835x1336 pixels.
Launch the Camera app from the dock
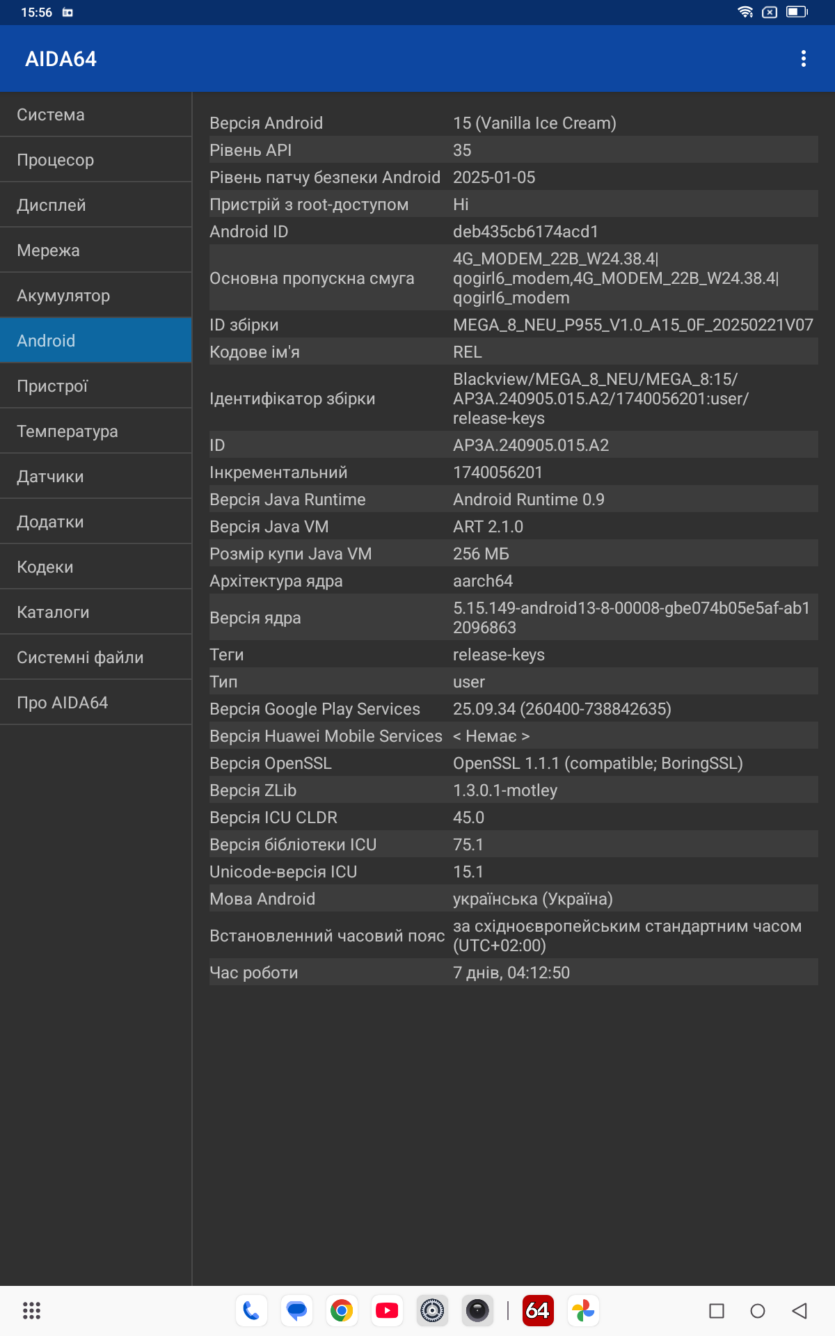coord(478,1310)
